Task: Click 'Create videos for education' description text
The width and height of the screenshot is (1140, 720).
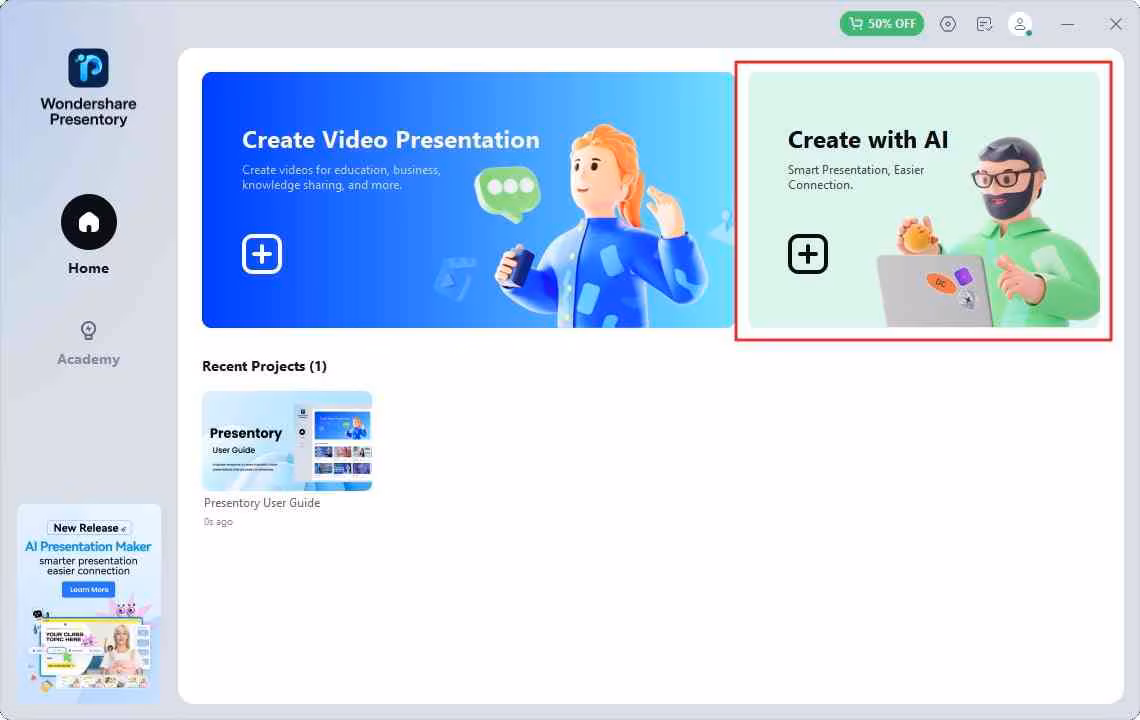Action: [341, 177]
